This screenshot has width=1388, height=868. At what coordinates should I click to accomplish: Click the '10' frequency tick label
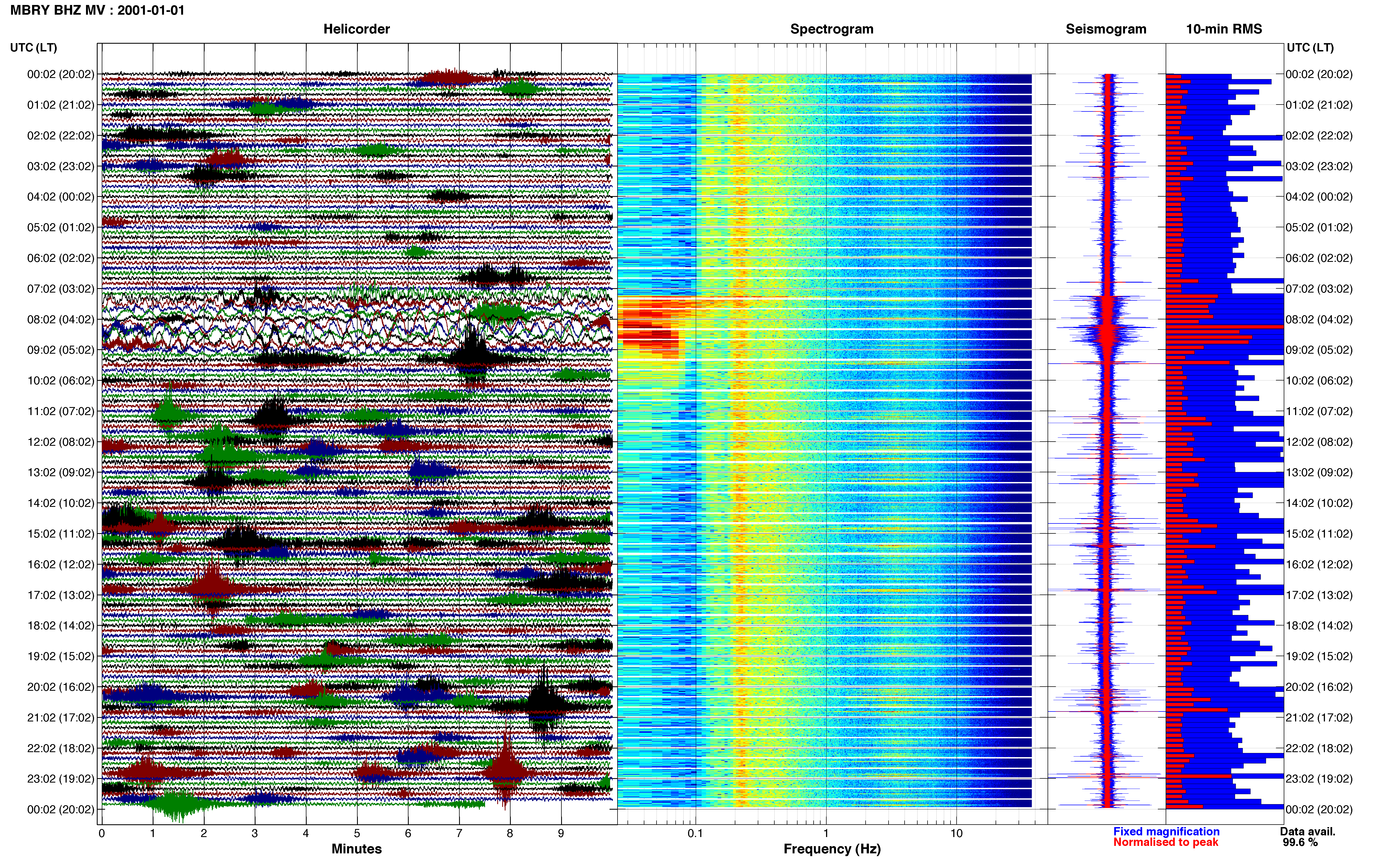(956, 833)
